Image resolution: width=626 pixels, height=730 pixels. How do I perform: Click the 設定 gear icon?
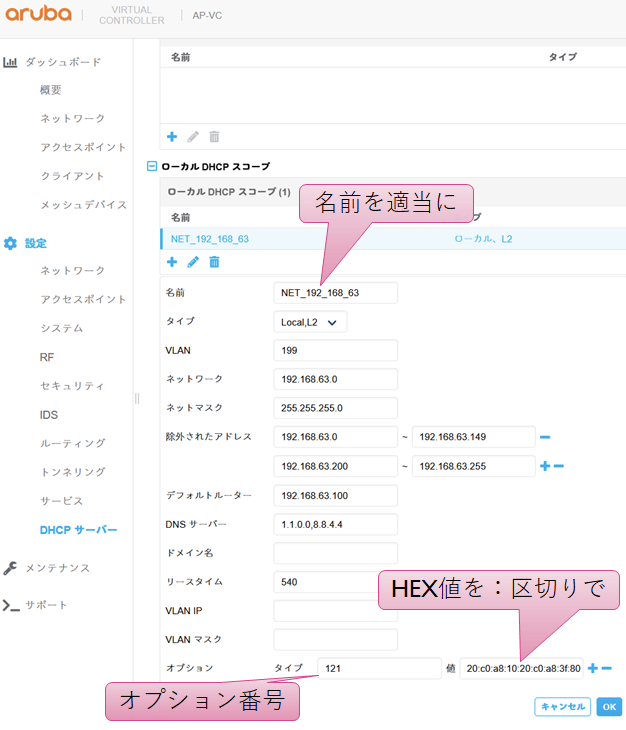10,243
